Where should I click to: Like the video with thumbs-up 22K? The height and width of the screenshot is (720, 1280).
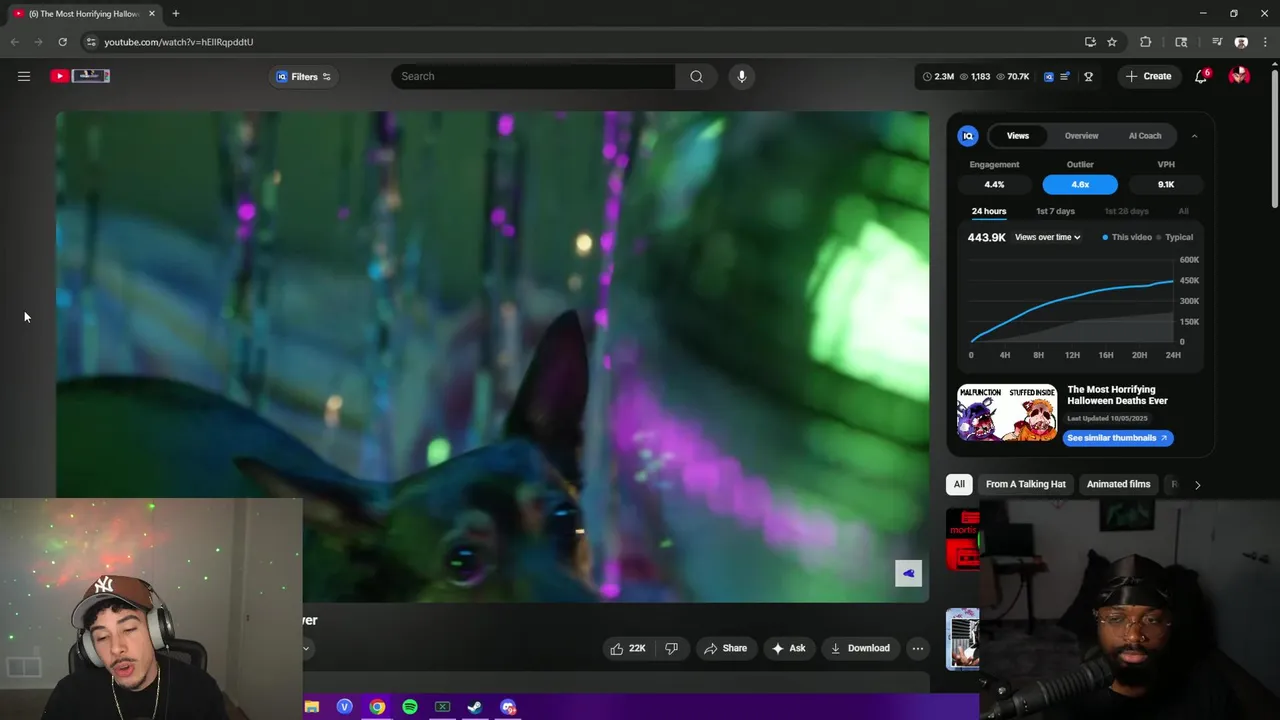point(628,648)
